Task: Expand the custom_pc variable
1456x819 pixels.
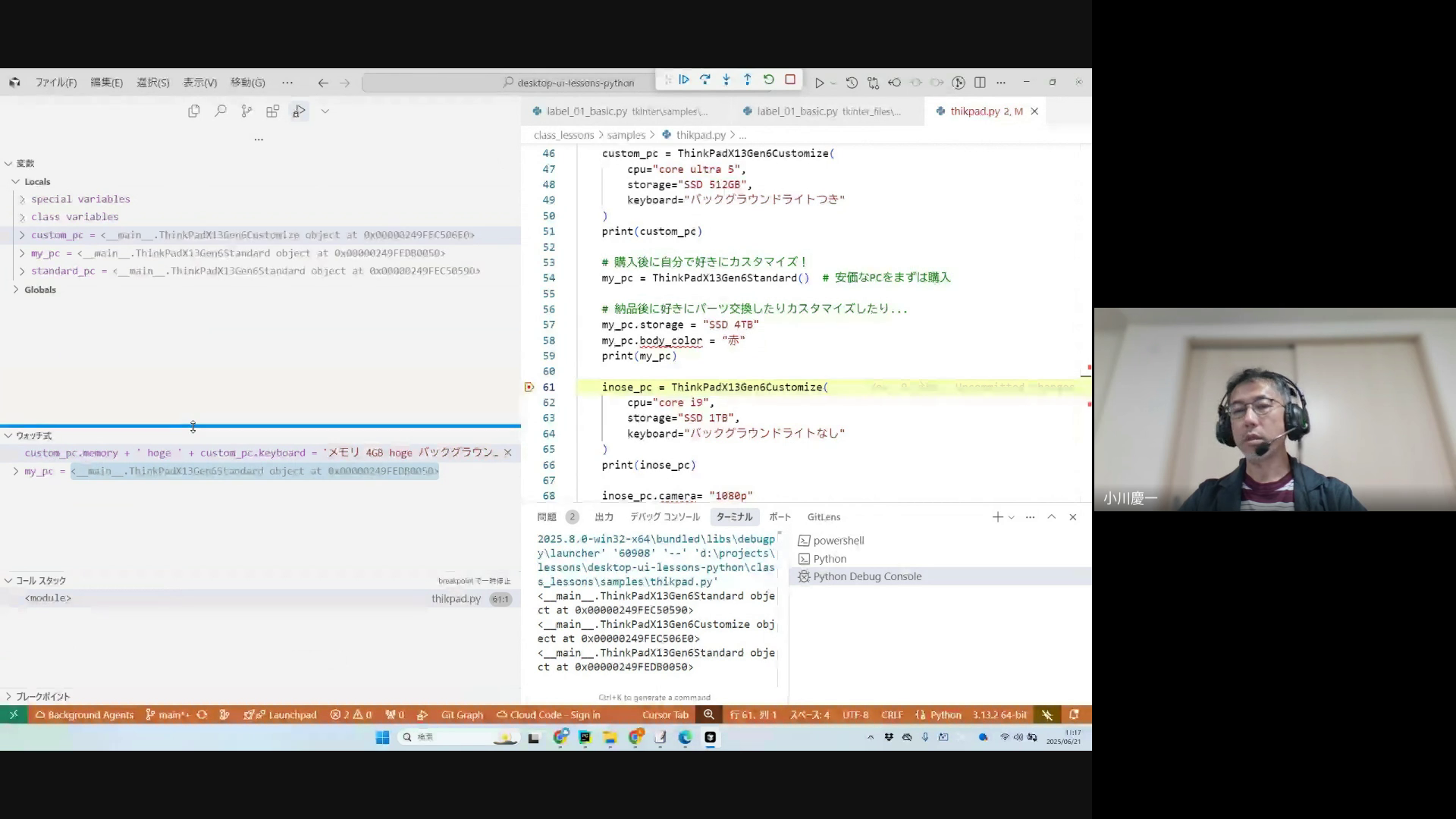Action: click(x=22, y=235)
